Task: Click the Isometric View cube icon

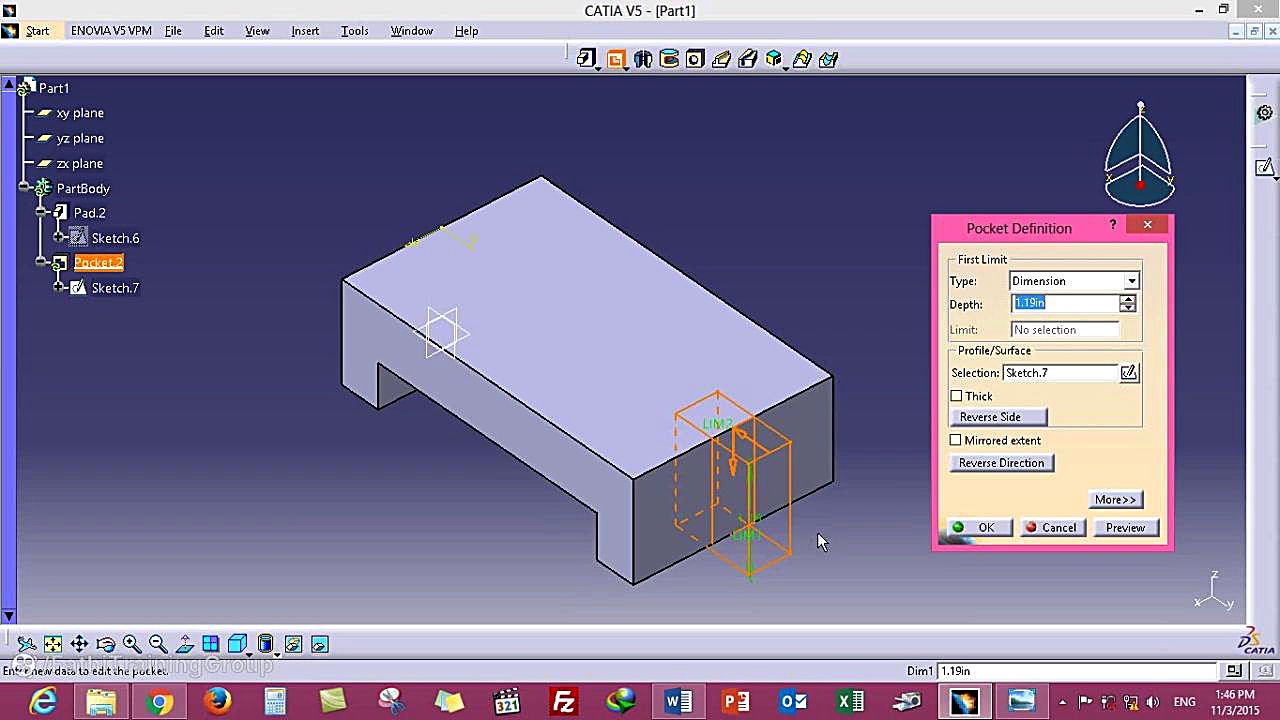Action: pos(237,643)
